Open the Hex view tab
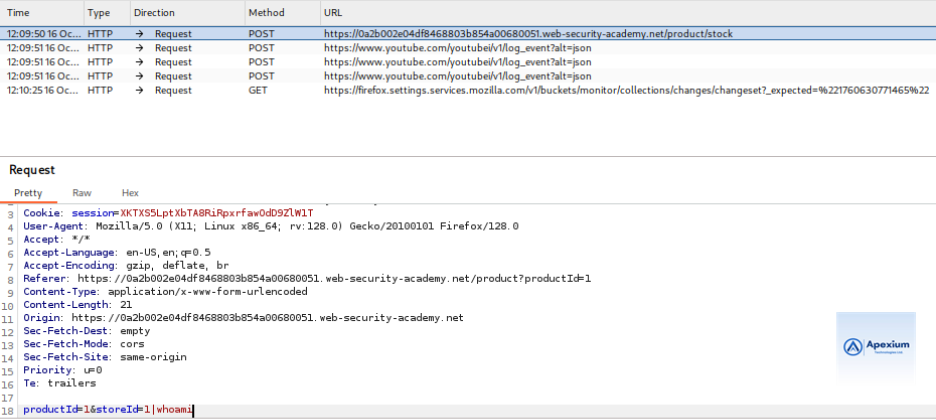The image size is (936, 420). click(x=130, y=192)
